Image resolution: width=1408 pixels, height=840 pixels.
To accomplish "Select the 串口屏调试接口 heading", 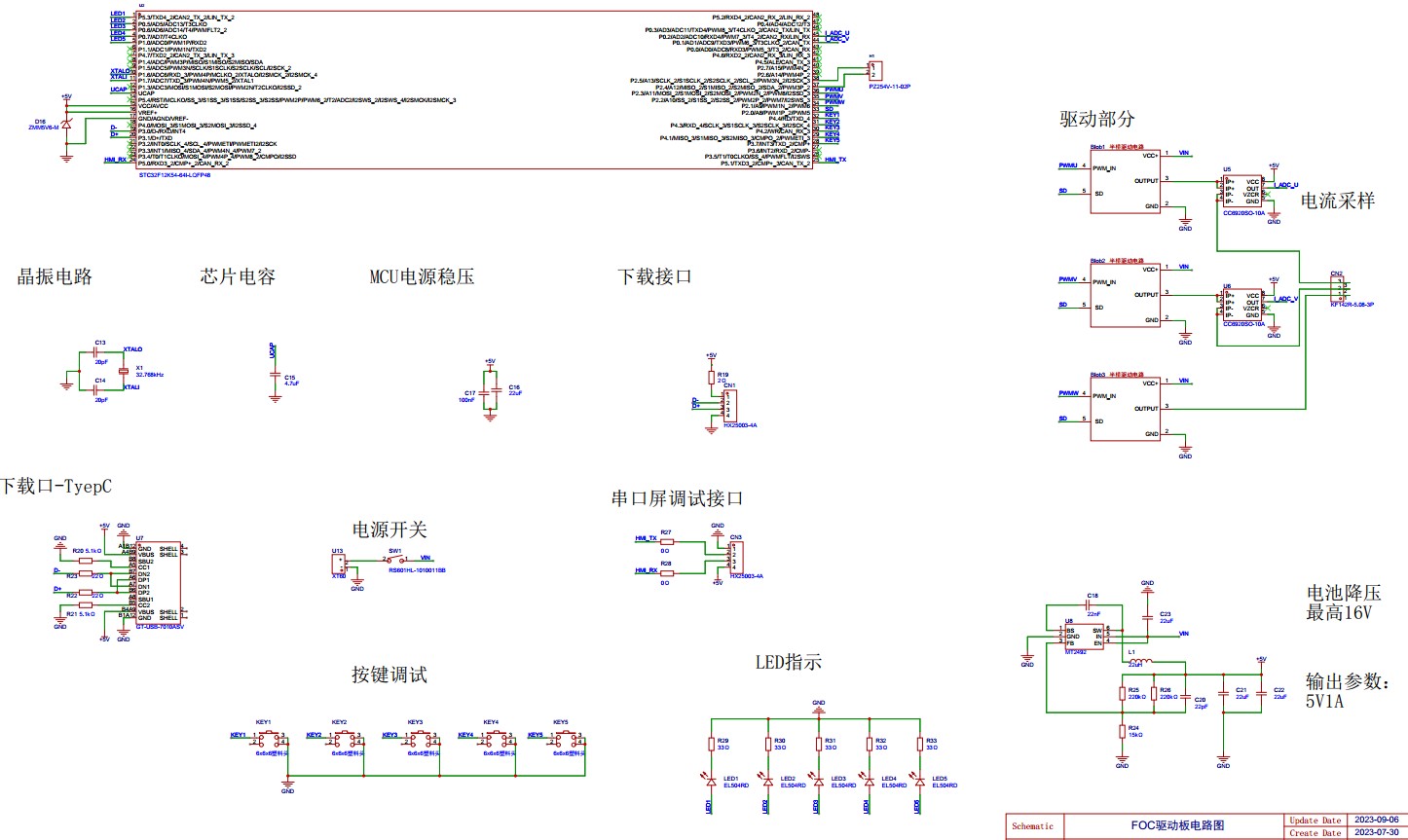I will click(x=678, y=498).
